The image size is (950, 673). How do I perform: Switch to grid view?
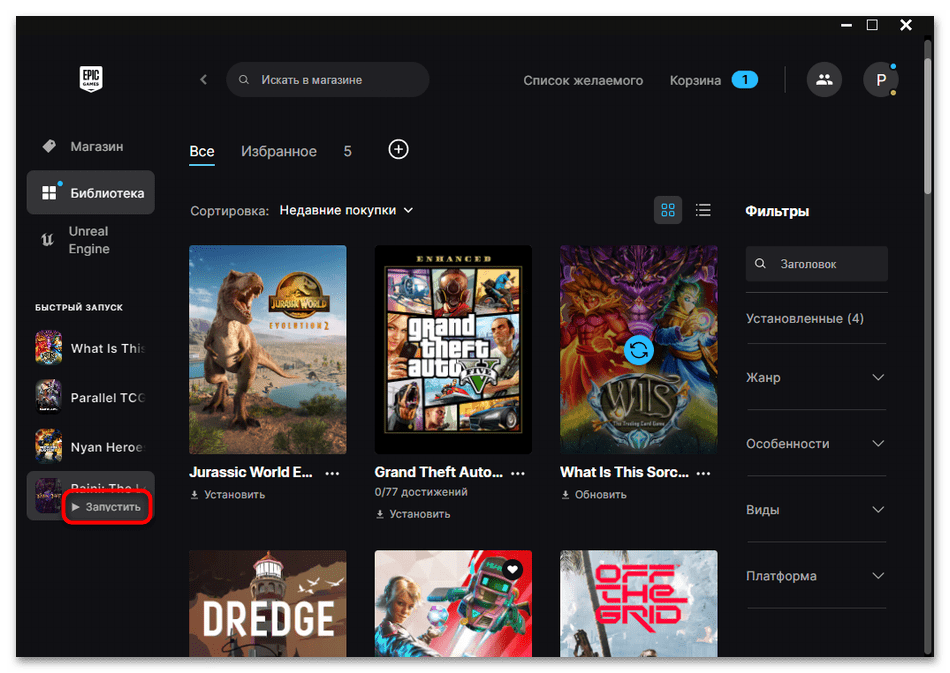668,210
